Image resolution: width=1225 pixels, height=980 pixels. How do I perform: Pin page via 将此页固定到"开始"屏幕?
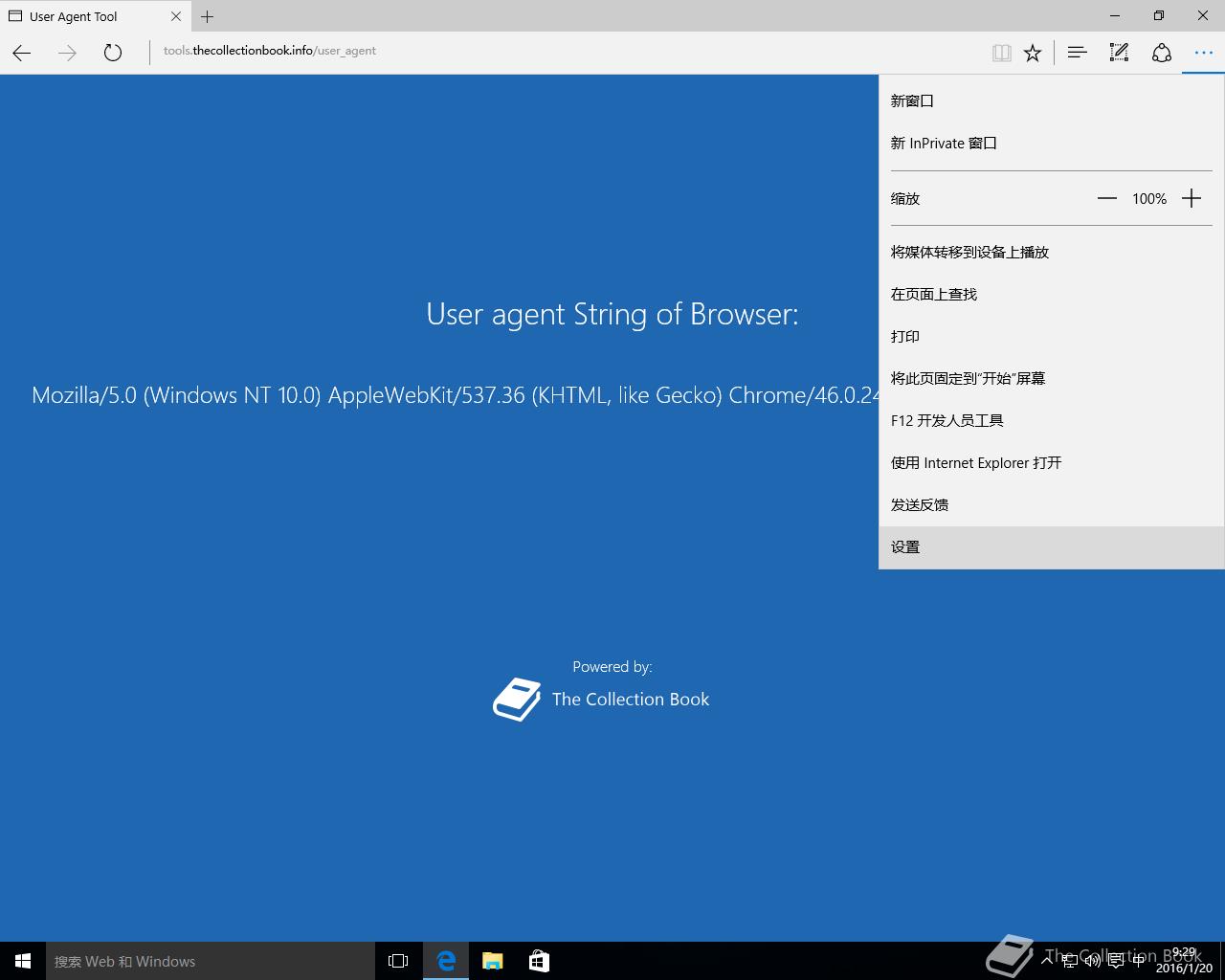point(1052,378)
